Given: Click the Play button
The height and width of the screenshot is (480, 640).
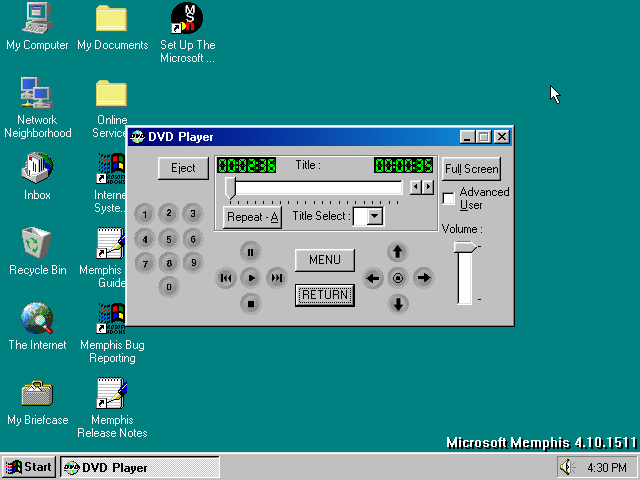Looking at the screenshot, I should [x=251, y=278].
